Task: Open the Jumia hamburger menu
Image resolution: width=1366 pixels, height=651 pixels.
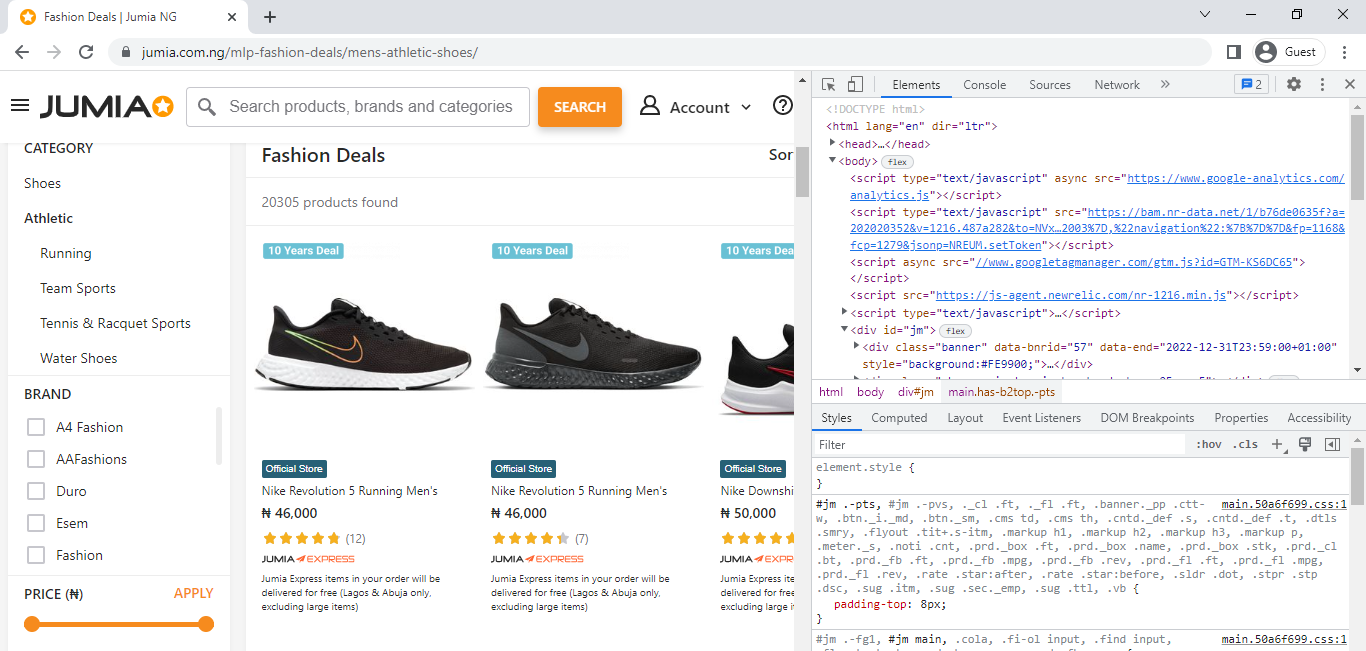Action: click(x=20, y=106)
